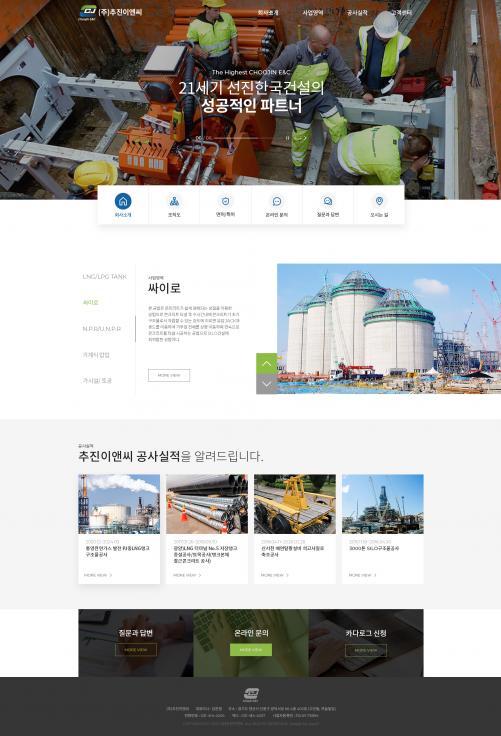Click MORE VIEW under 카다로그 신청

pyautogui.click(x=366, y=650)
